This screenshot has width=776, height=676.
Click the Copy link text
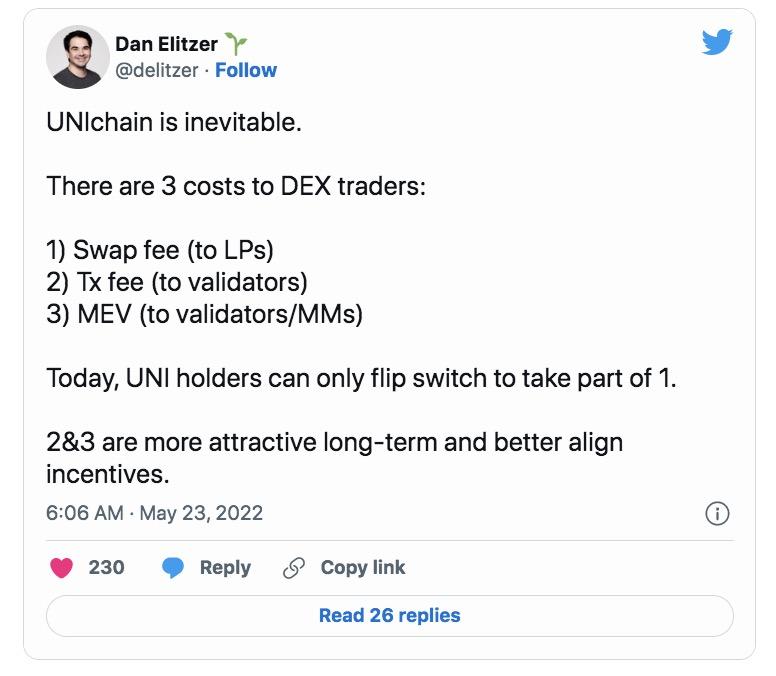click(363, 568)
